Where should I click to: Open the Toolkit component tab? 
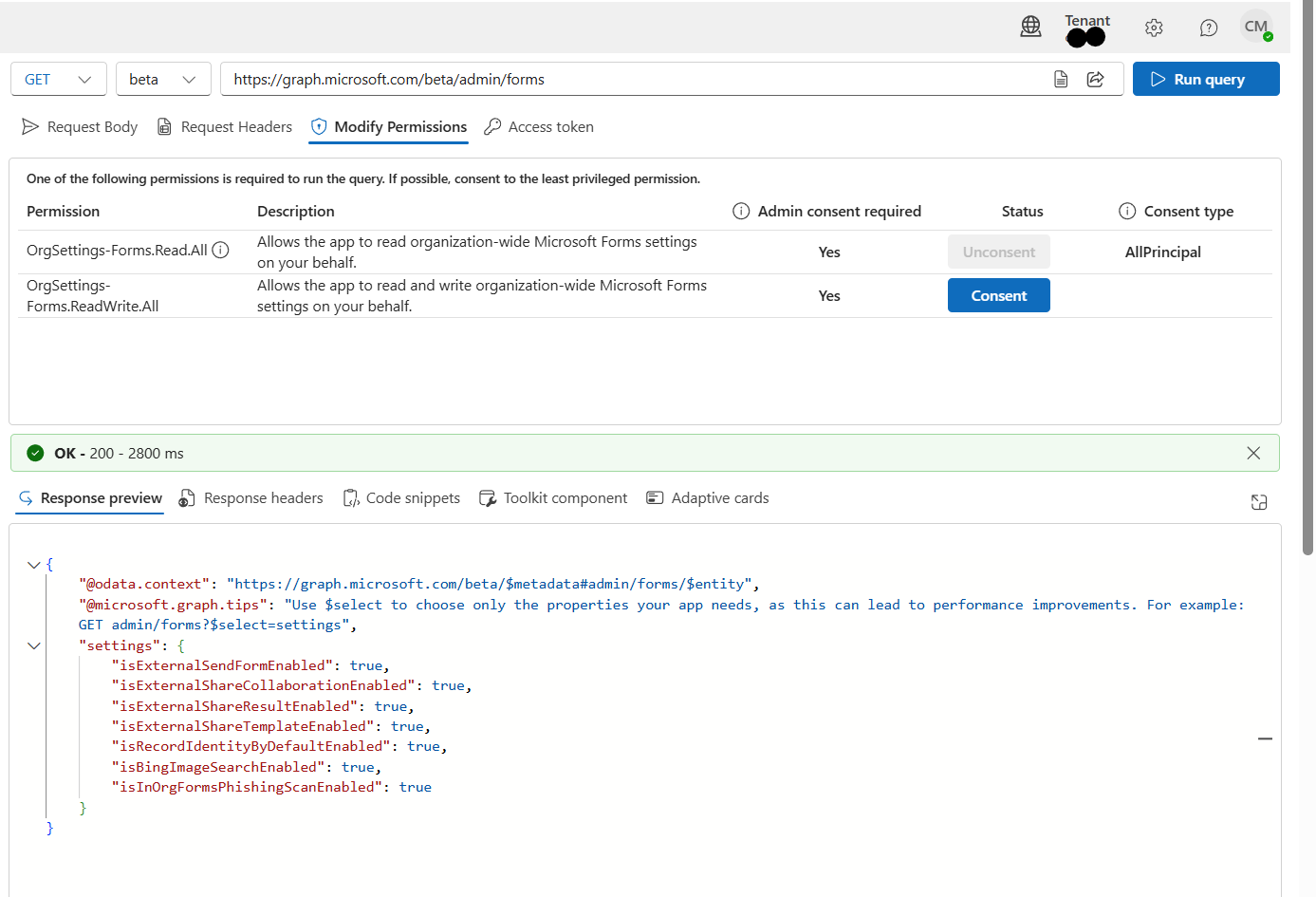pos(553,497)
